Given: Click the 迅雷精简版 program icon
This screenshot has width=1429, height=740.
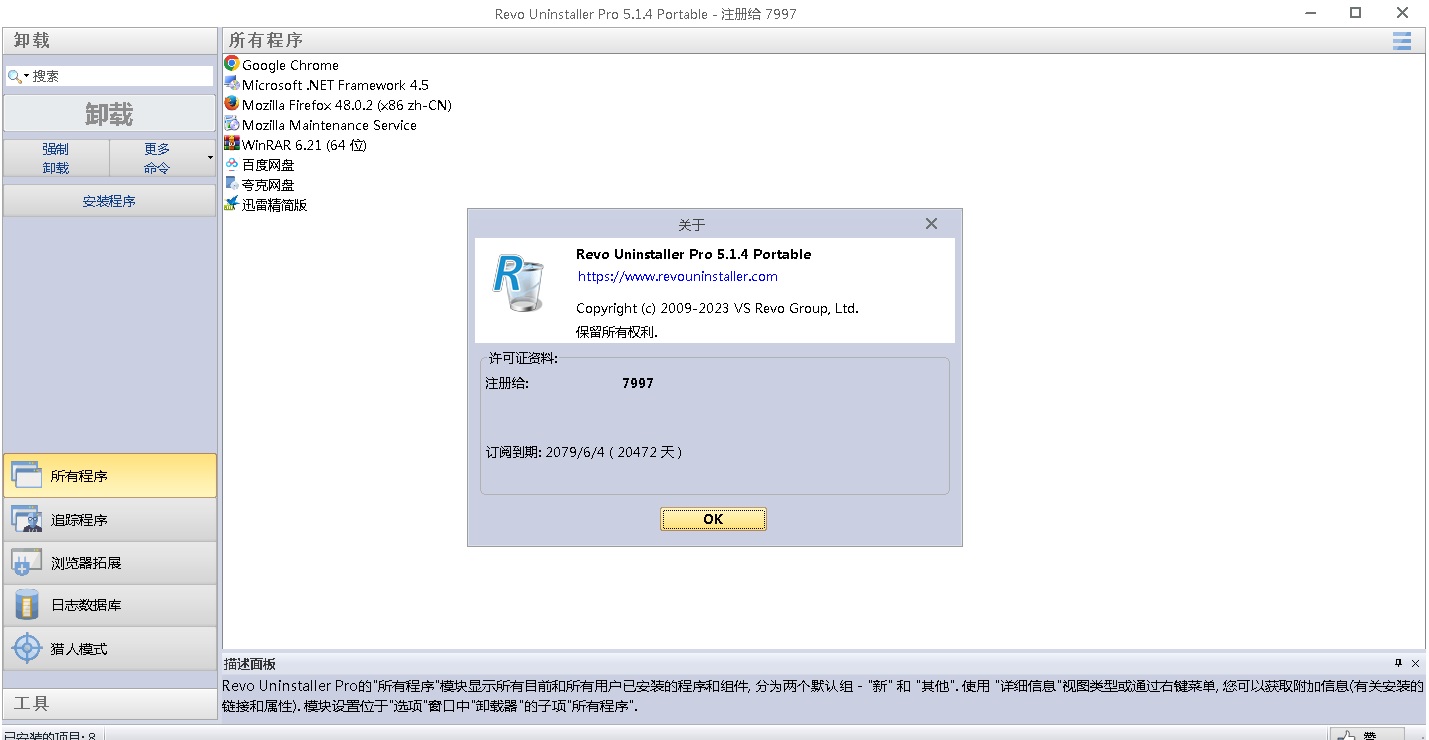Looking at the screenshot, I should tap(232, 204).
